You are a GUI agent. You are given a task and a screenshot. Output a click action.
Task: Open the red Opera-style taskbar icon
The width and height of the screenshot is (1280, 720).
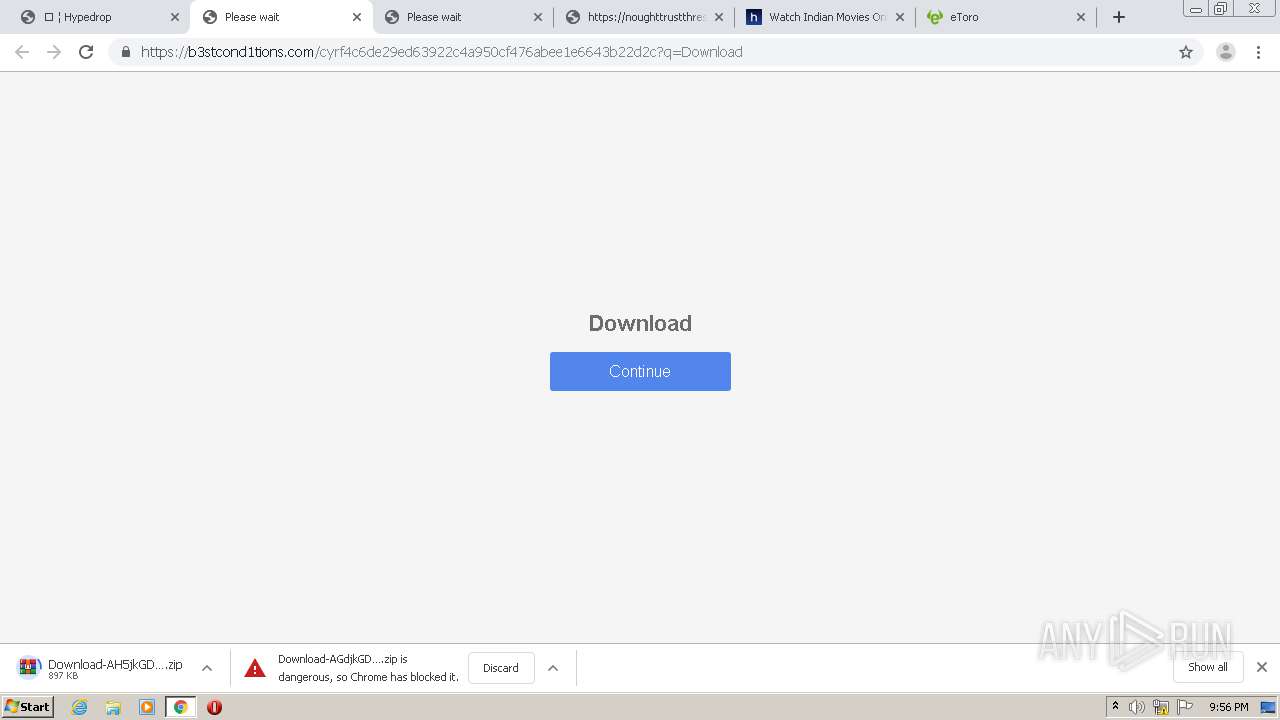(214, 707)
